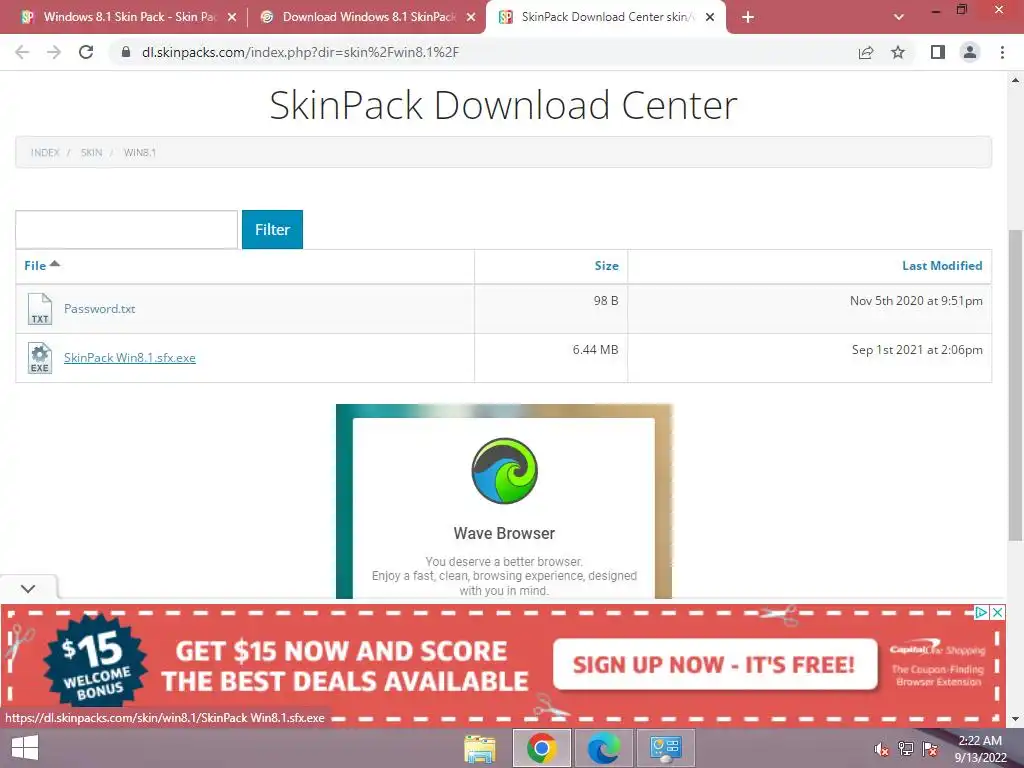Close the SkinPack Download Center tab
The image size is (1024, 768).
tap(710, 18)
